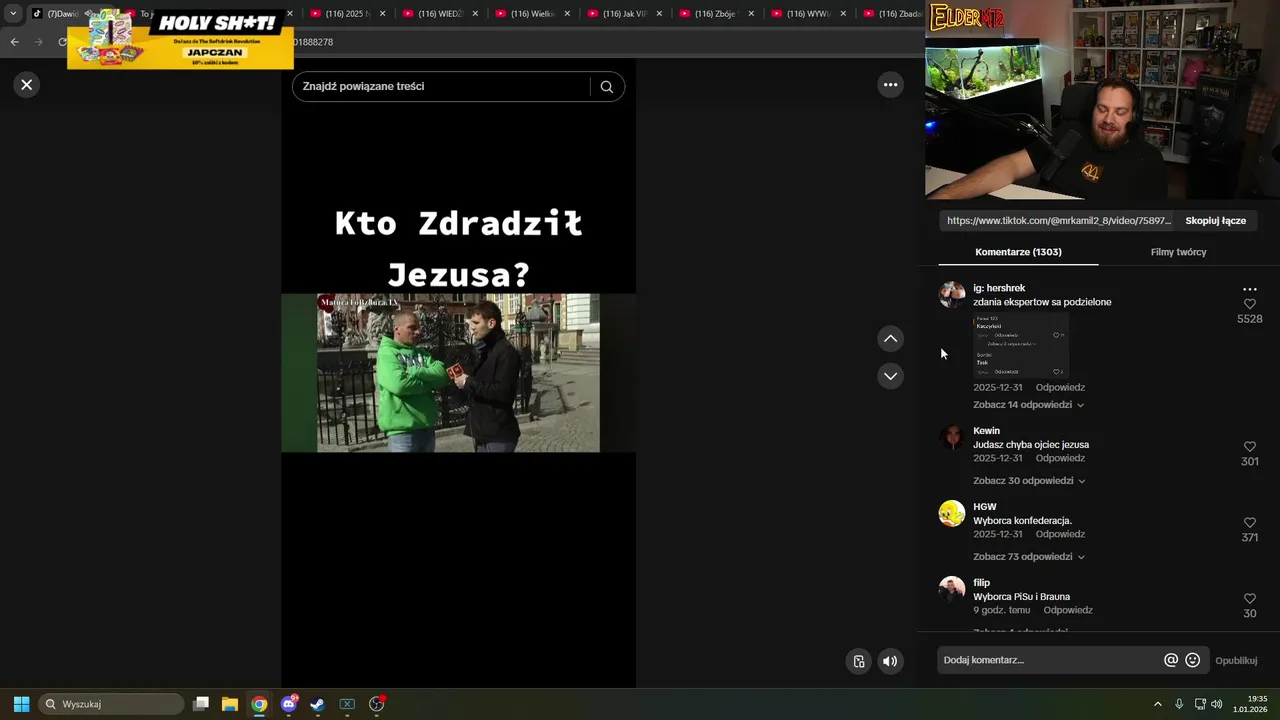Open the system volume tray icon
The width and height of the screenshot is (1280, 720).
[x=1217, y=704]
